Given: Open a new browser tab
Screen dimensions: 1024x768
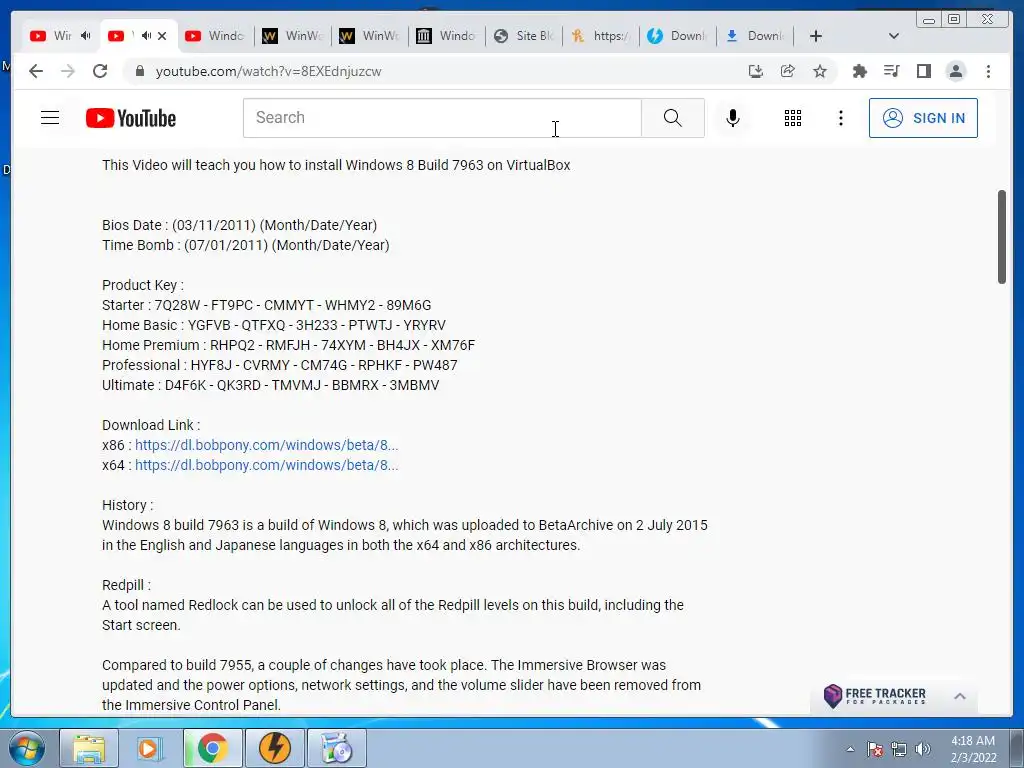Looking at the screenshot, I should (816, 36).
